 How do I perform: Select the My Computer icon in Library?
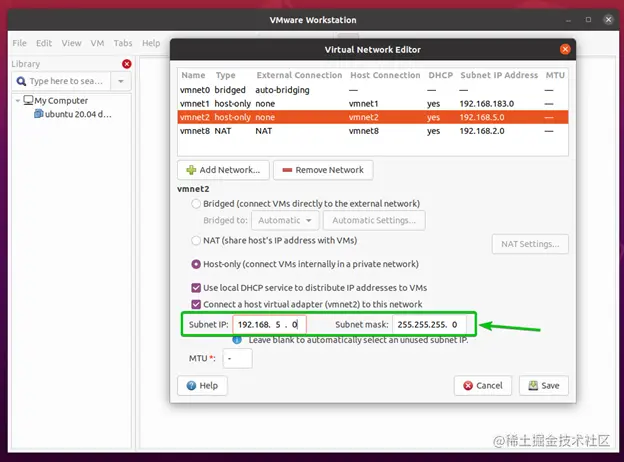coord(28,100)
